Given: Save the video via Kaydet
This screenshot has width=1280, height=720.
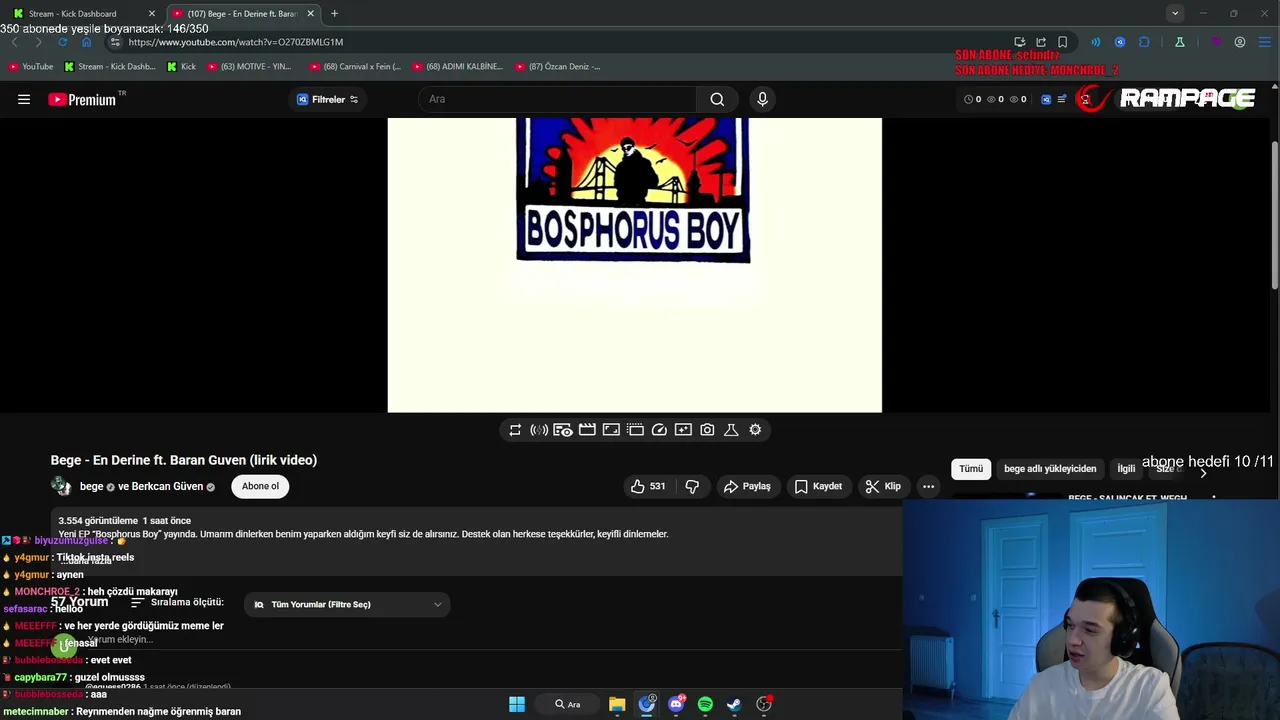Looking at the screenshot, I should 818,486.
